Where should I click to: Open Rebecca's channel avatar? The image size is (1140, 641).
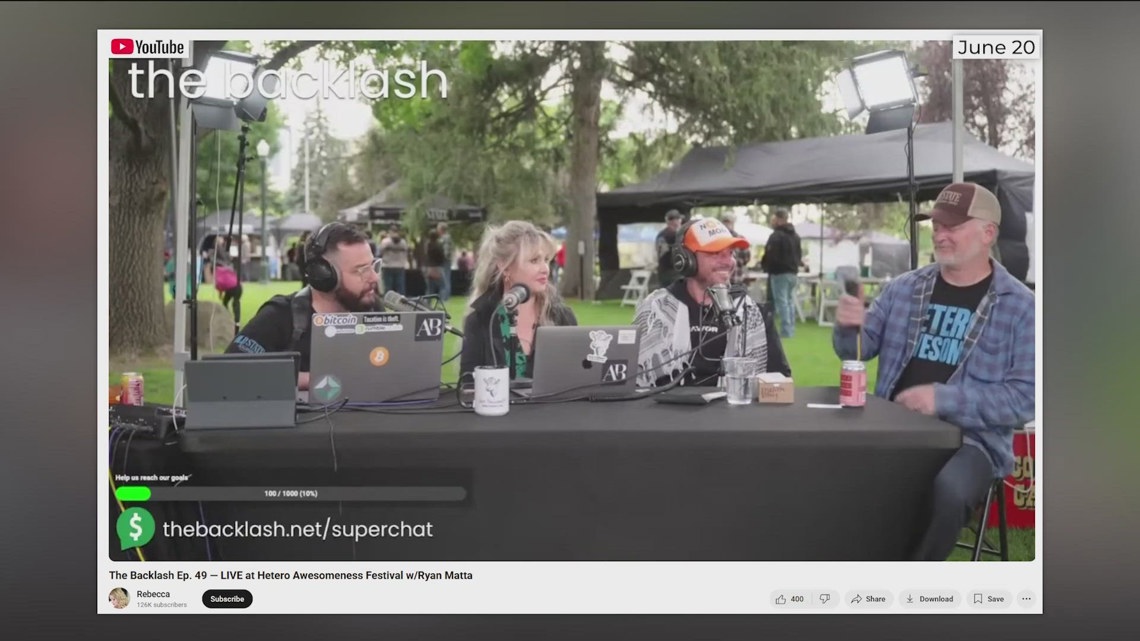coord(119,598)
